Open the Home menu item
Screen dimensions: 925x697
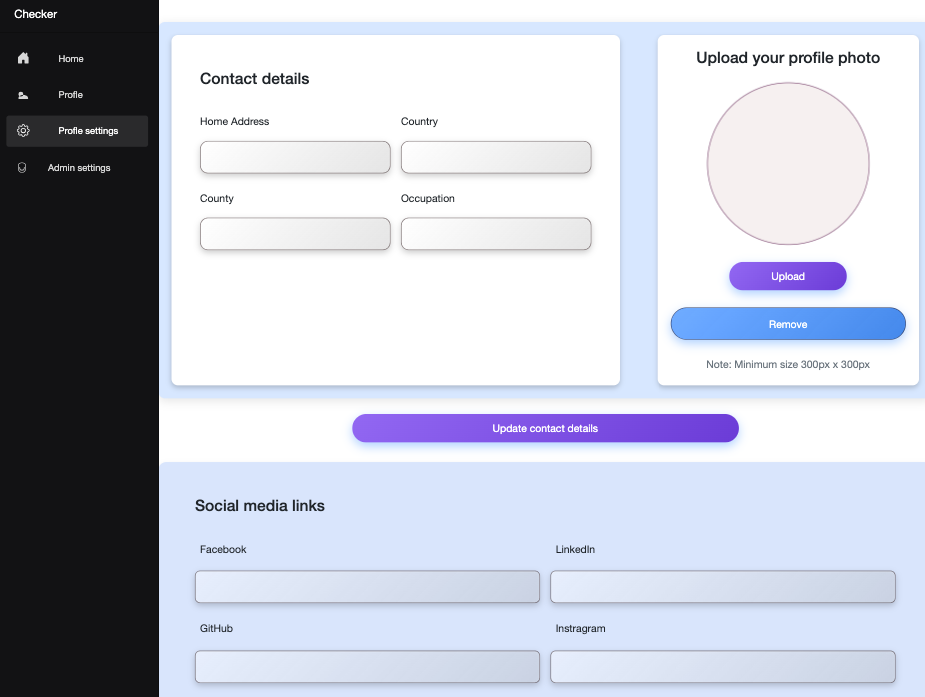click(71, 59)
